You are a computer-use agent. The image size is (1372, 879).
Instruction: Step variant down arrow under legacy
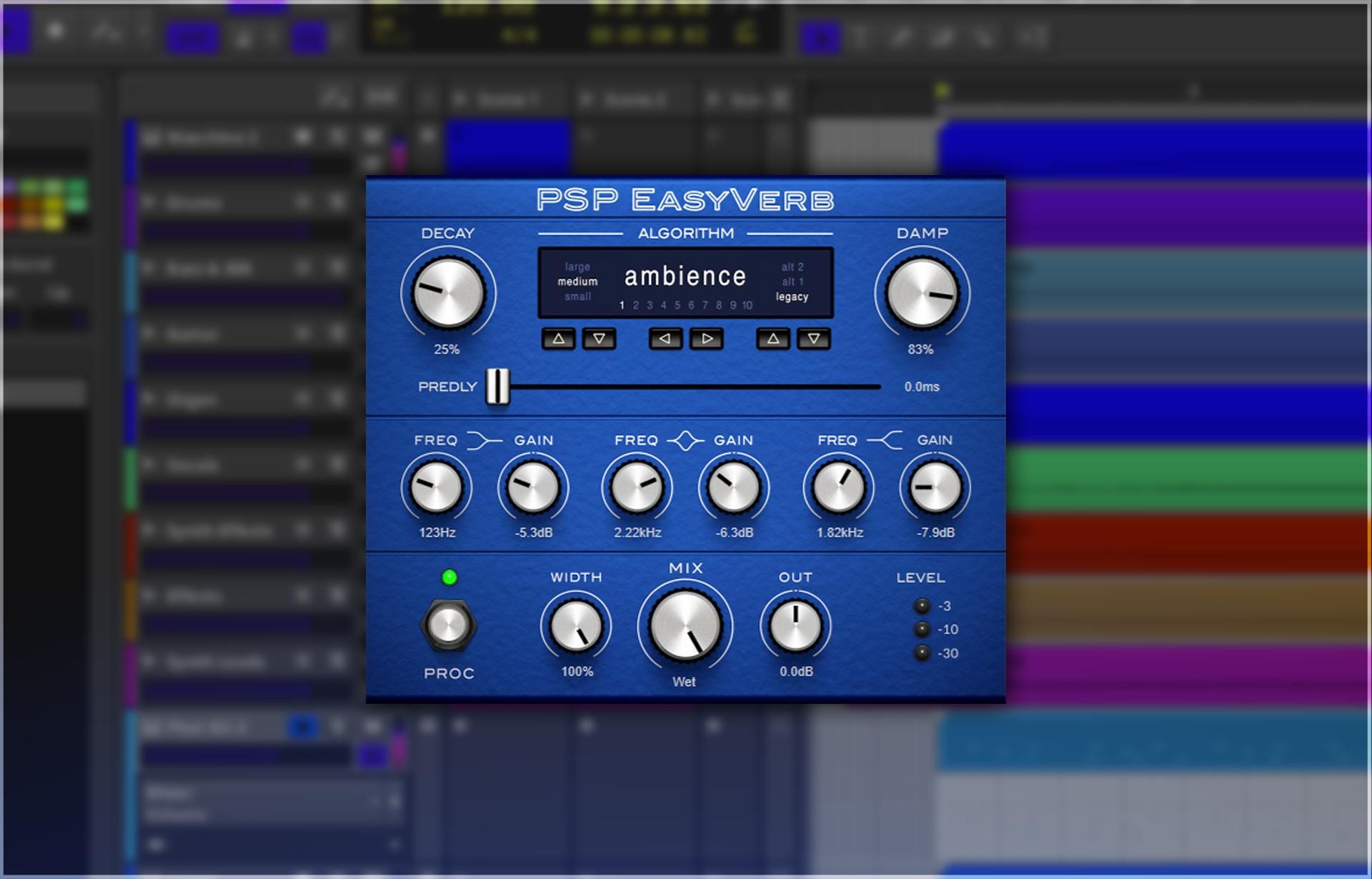pyautogui.click(x=814, y=339)
